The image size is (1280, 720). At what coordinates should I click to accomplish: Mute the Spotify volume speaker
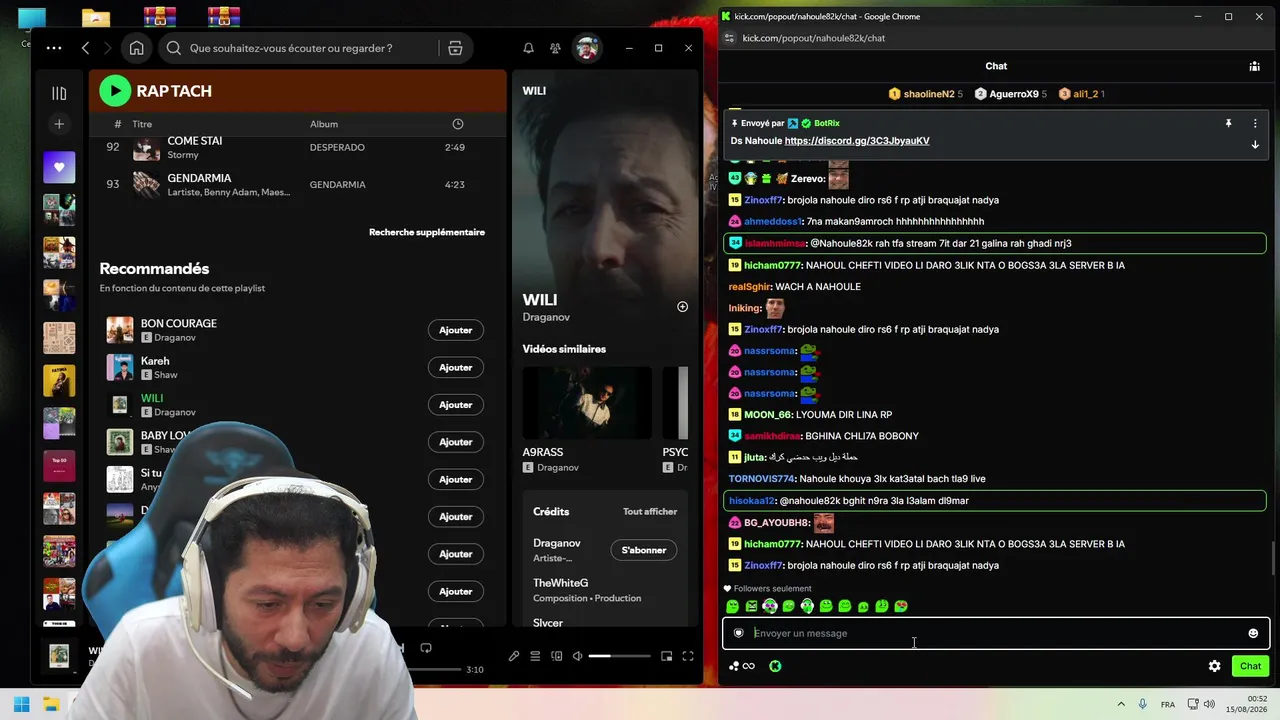click(x=577, y=656)
